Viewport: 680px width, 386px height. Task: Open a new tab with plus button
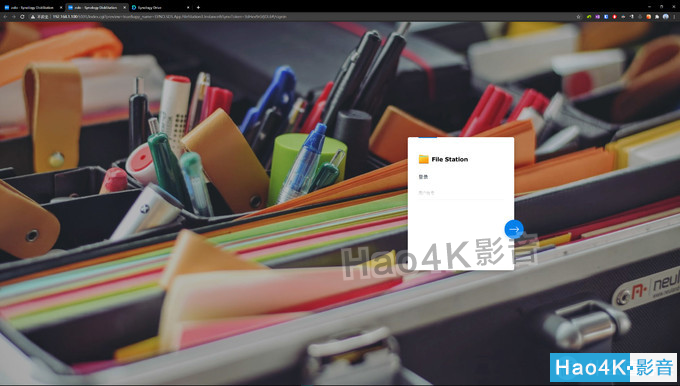point(198,7)
